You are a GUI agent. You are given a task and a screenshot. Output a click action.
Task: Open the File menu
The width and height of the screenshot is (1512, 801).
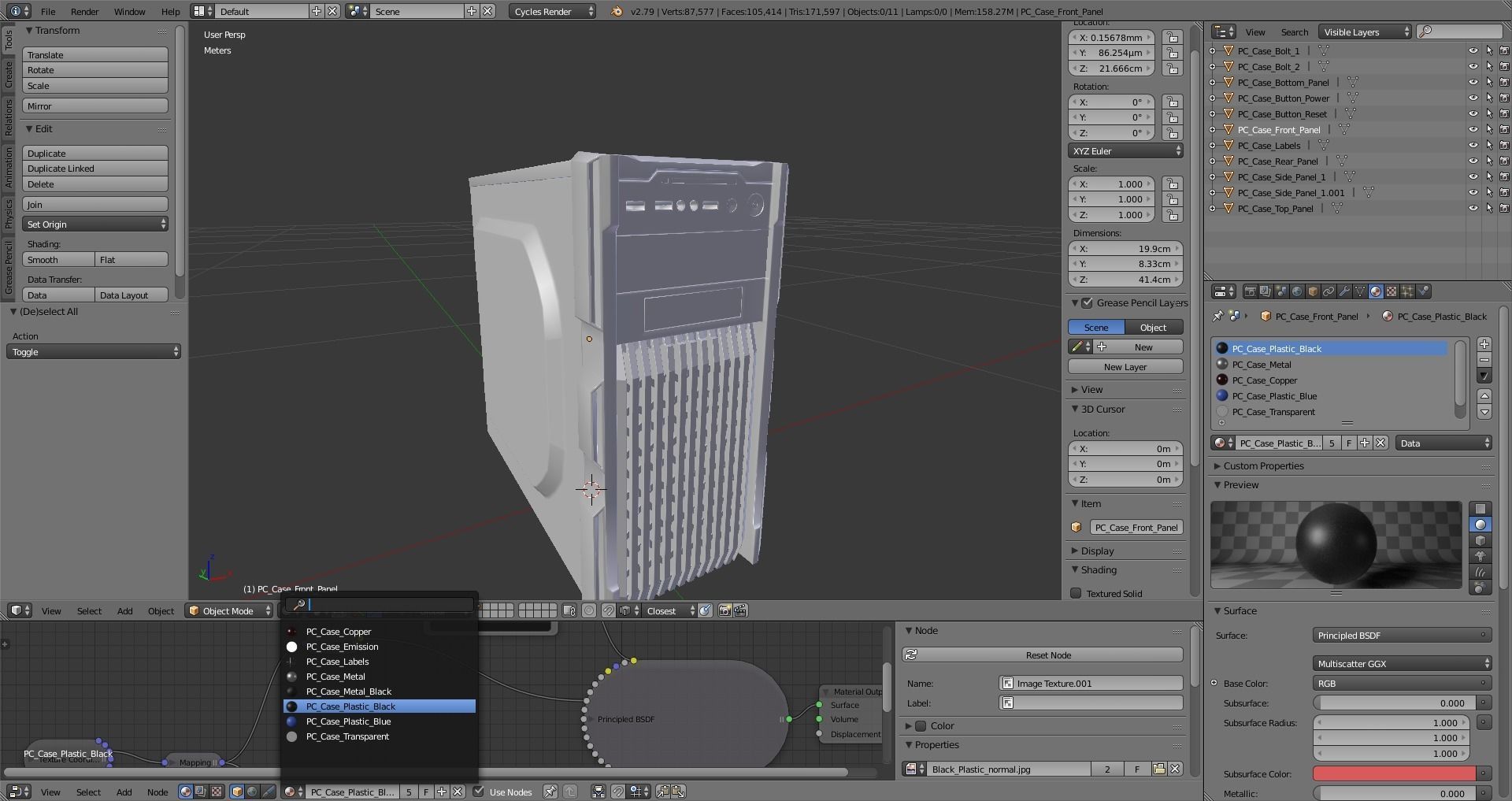[48, 11]
